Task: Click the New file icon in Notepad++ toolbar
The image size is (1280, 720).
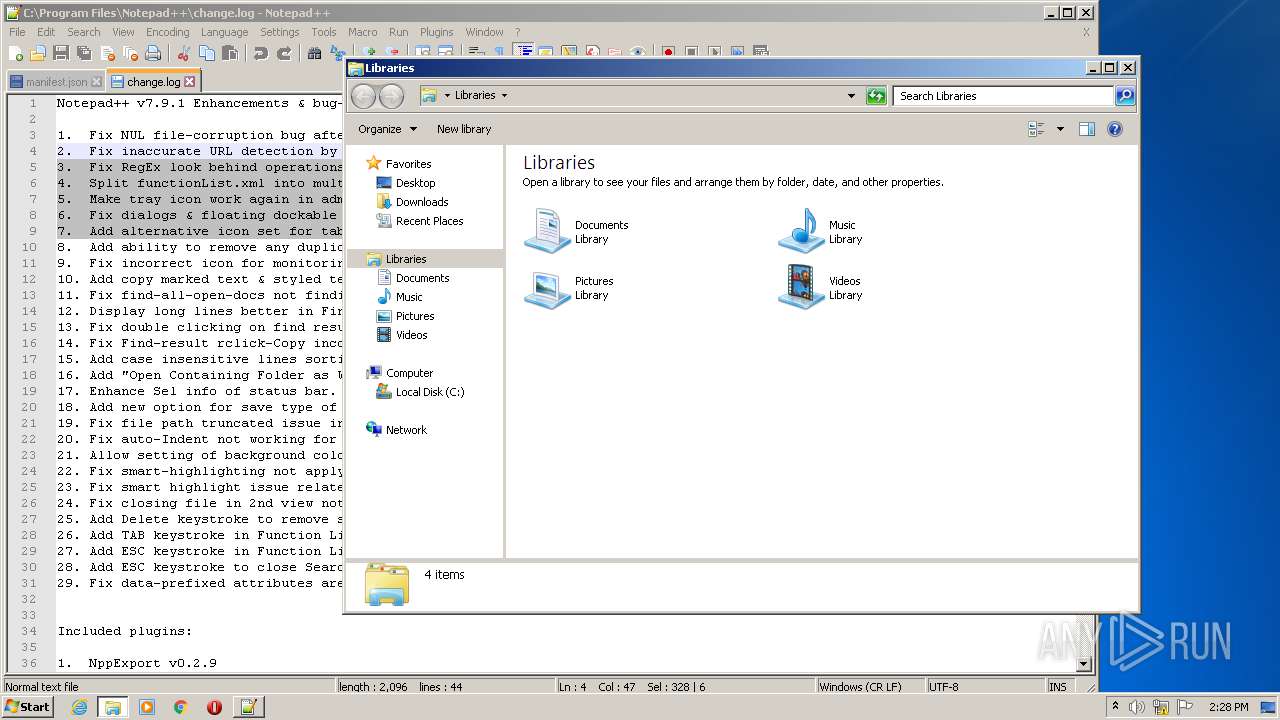Action: 16,53
